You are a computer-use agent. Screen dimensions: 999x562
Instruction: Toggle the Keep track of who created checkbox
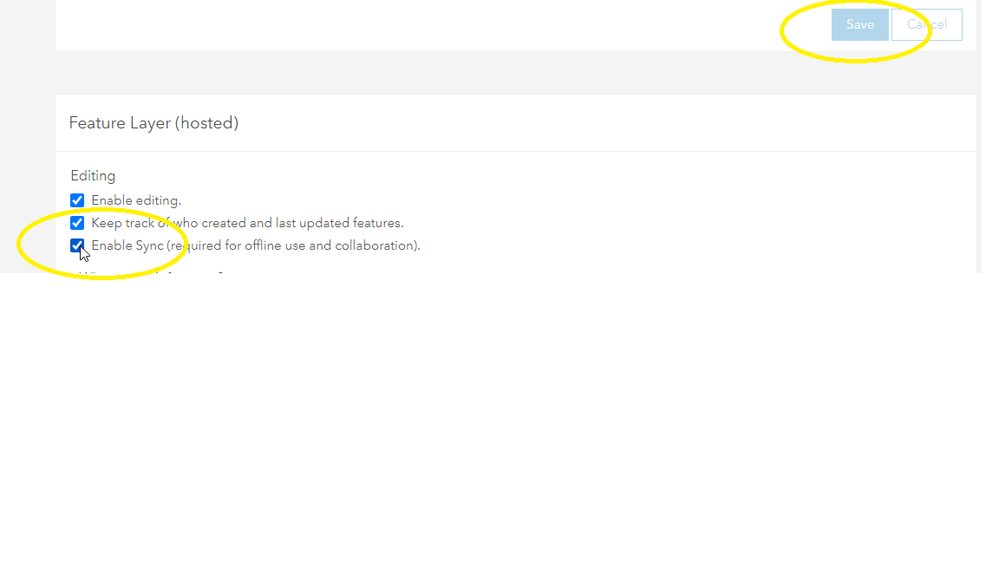click(x=77, y=223)
